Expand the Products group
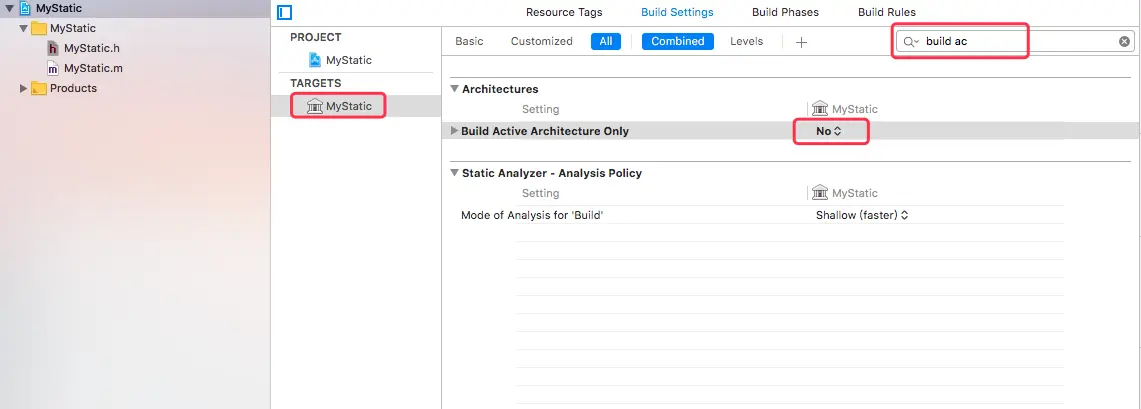Viewport: 1141px width, 409px height. click(24, 88)
